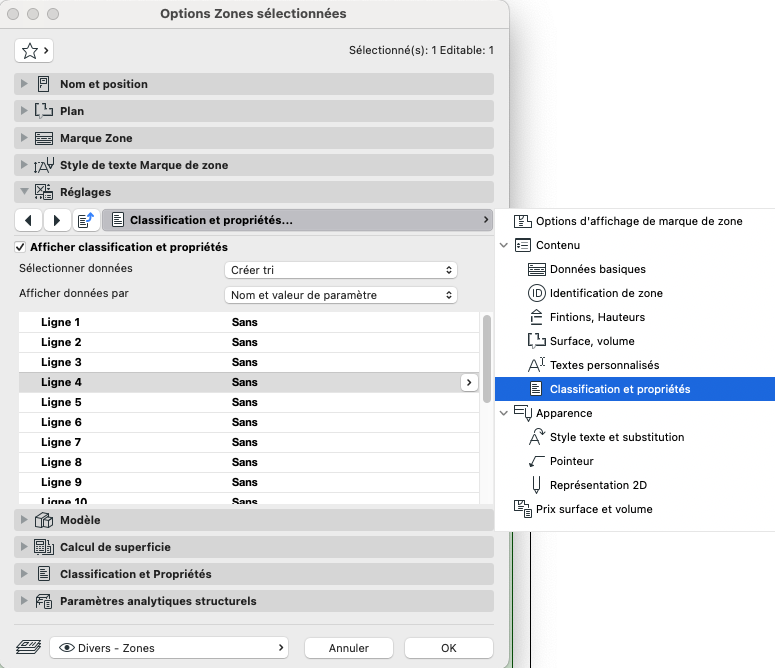
Task: Click the page list icon with blue arrow
Action: pos(86,220)
